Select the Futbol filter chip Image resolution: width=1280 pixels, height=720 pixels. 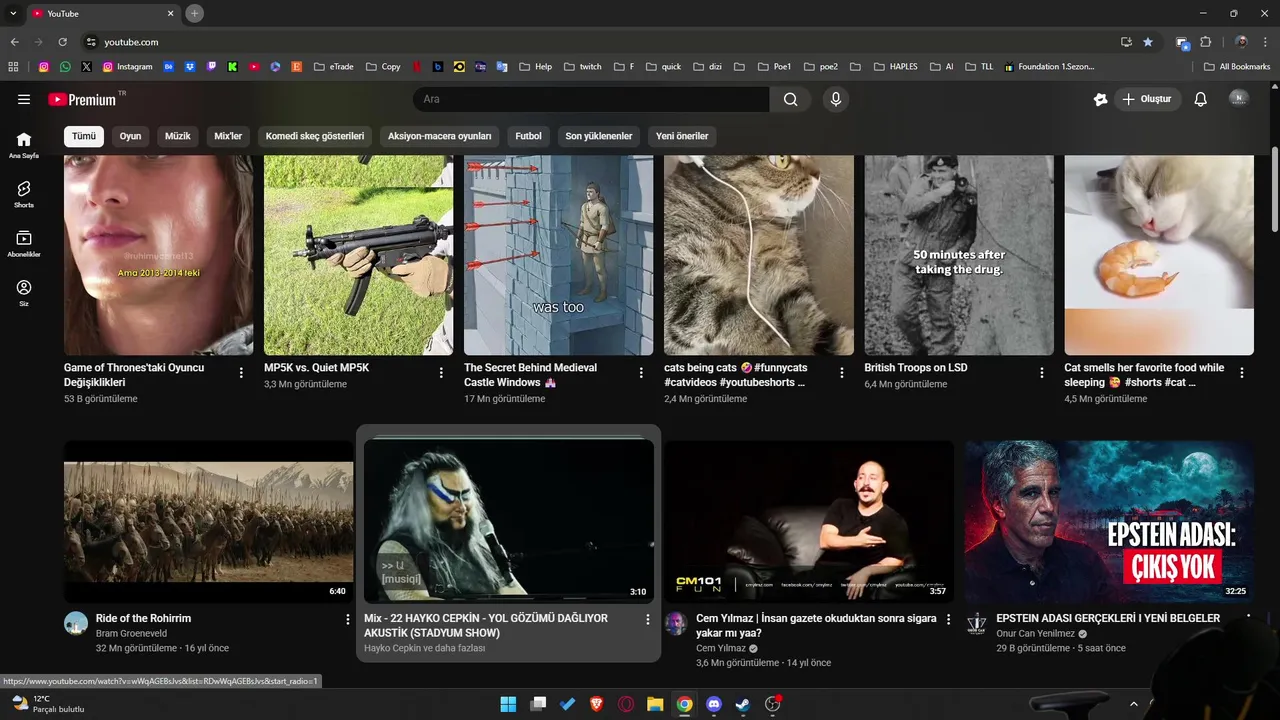coord(528,136)
